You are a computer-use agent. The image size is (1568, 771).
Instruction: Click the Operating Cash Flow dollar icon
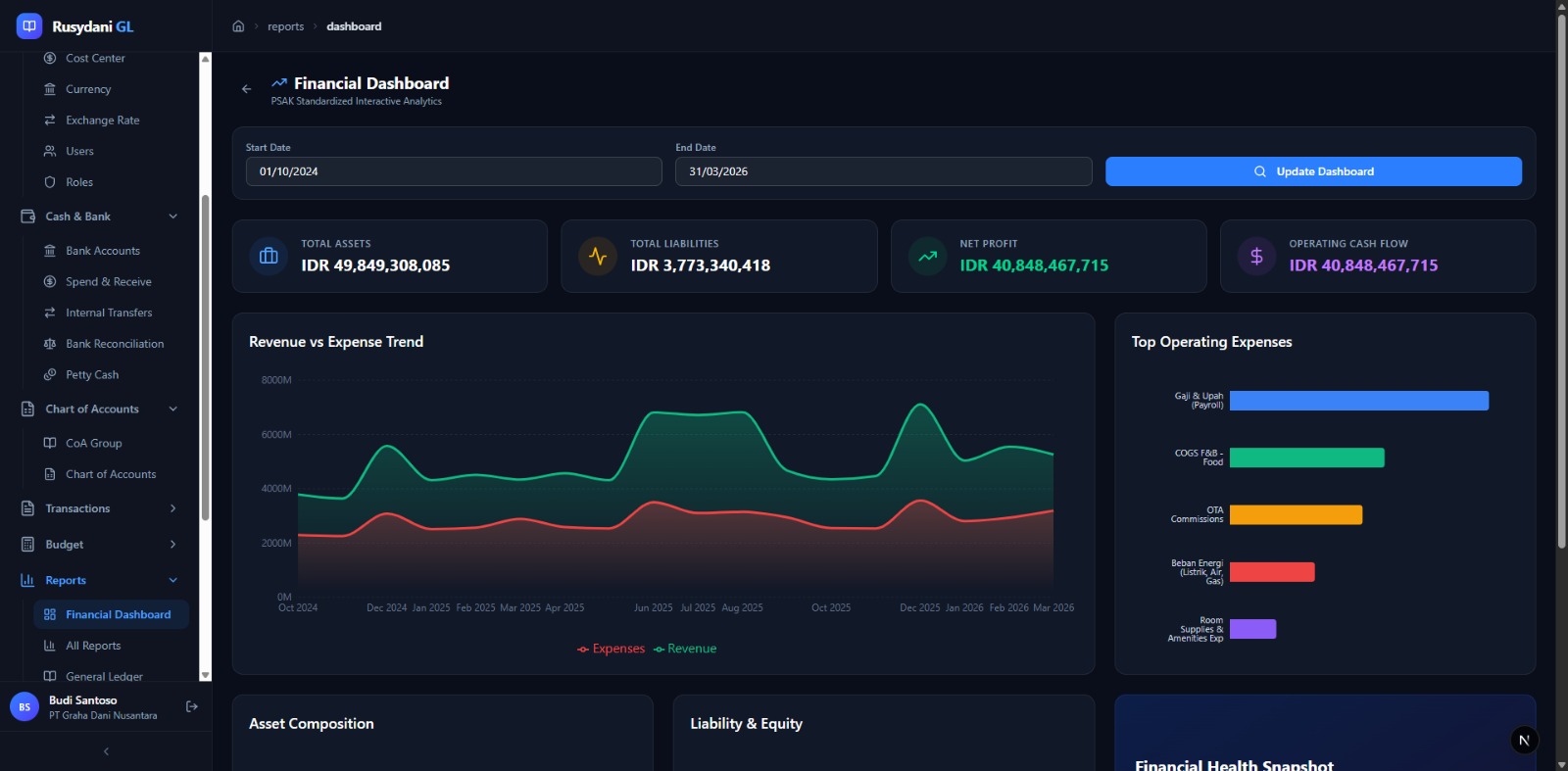click(1256, 257)
